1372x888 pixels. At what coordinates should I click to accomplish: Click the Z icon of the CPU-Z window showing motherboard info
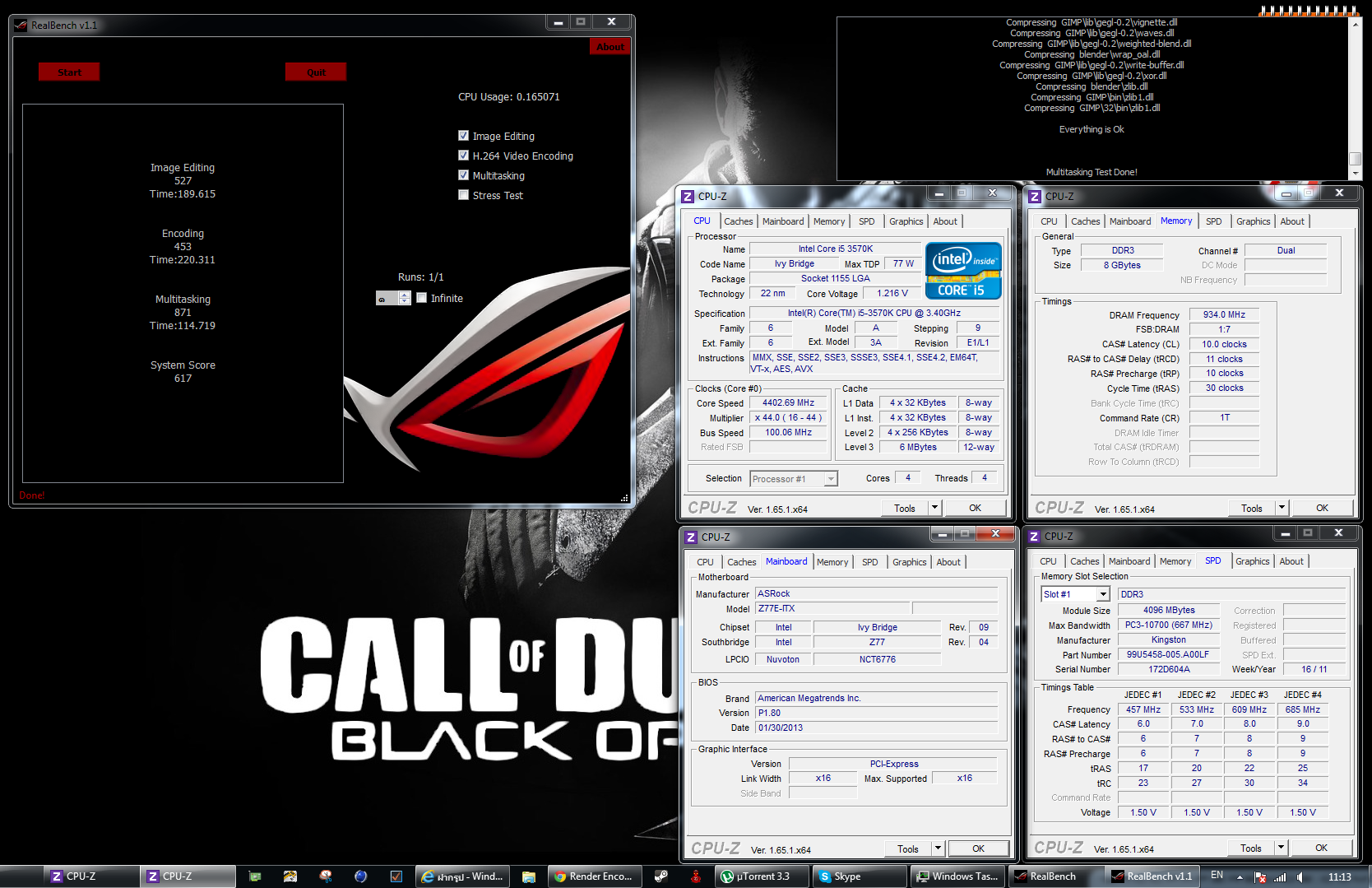click(691, 537)
